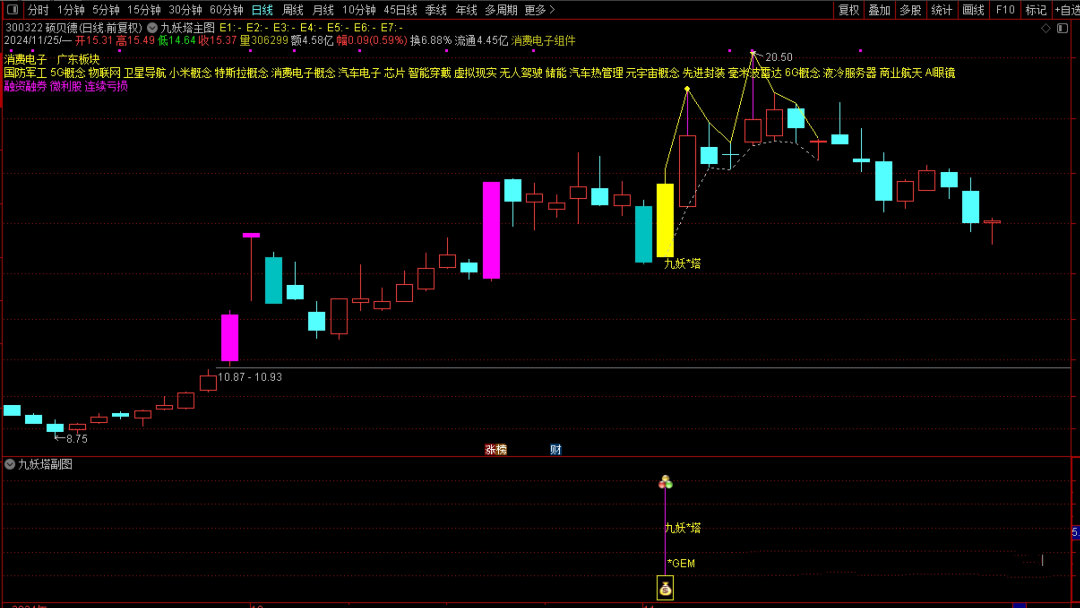Screen dimensions: 1080x608
Task: Add stock via +自选 button
Action: click(1066, 10)
